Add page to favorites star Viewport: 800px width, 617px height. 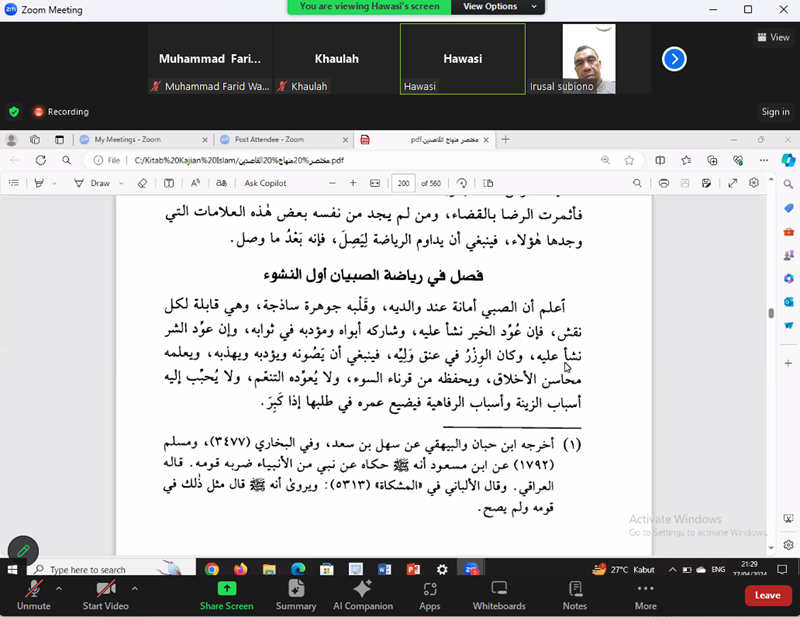pos(629,160)
